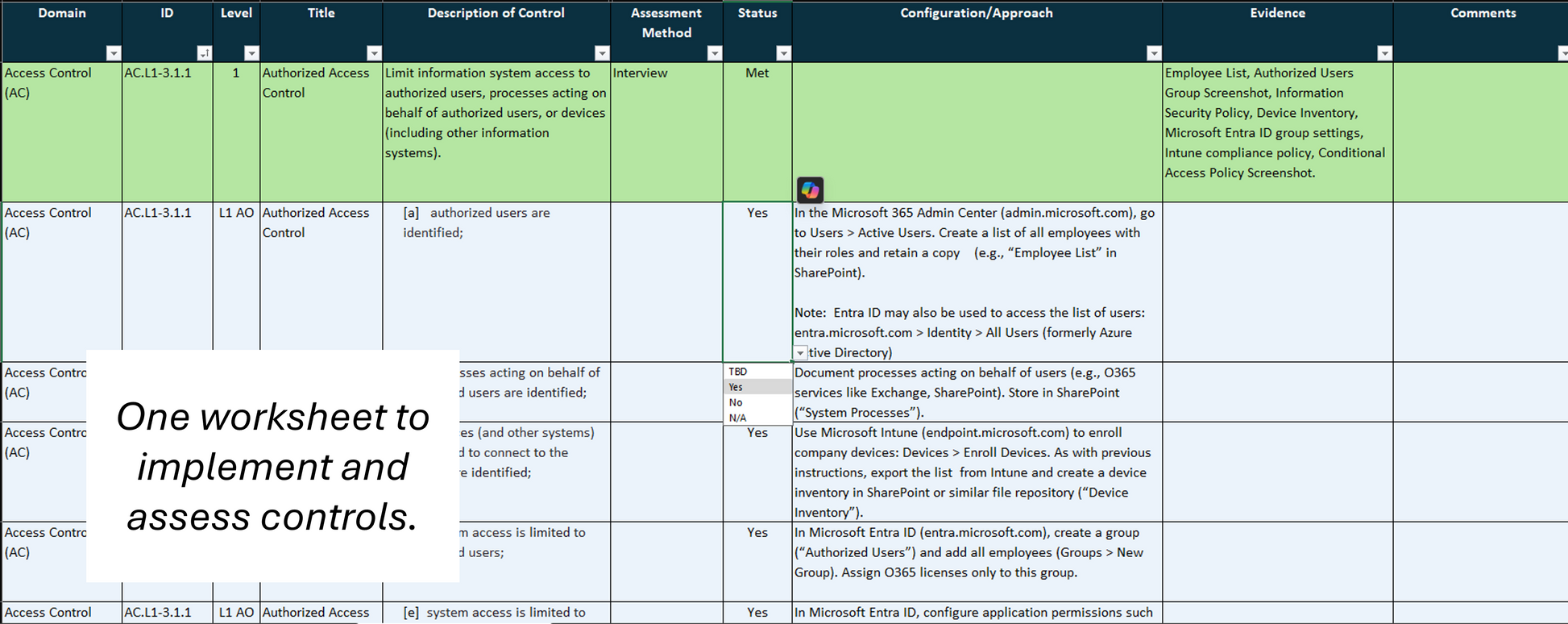Select the L1 AO cell in the [e] row
This screenshot has width=1568, height=624.
[236, 613]
